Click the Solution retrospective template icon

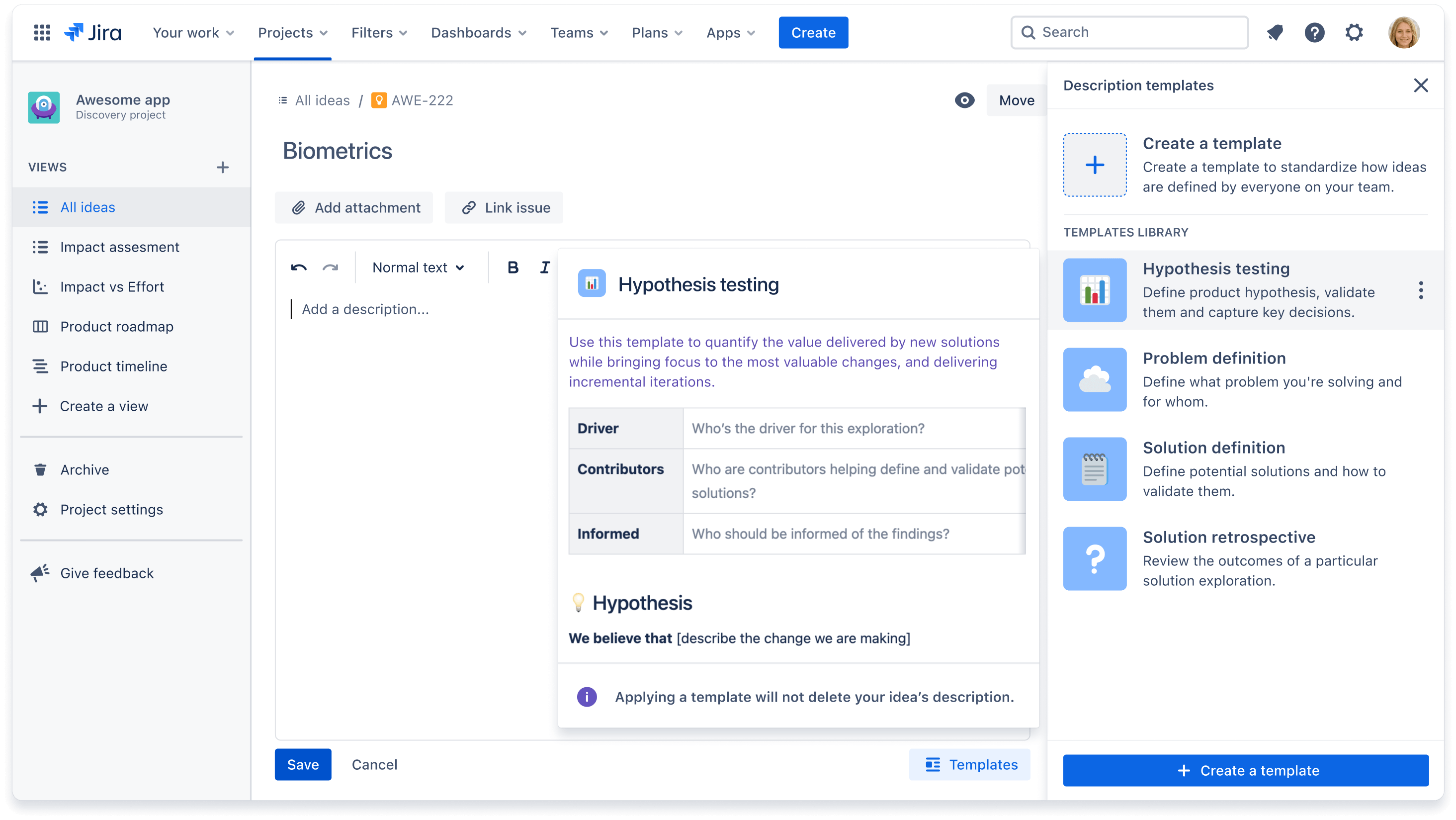tap(1094, 558)
